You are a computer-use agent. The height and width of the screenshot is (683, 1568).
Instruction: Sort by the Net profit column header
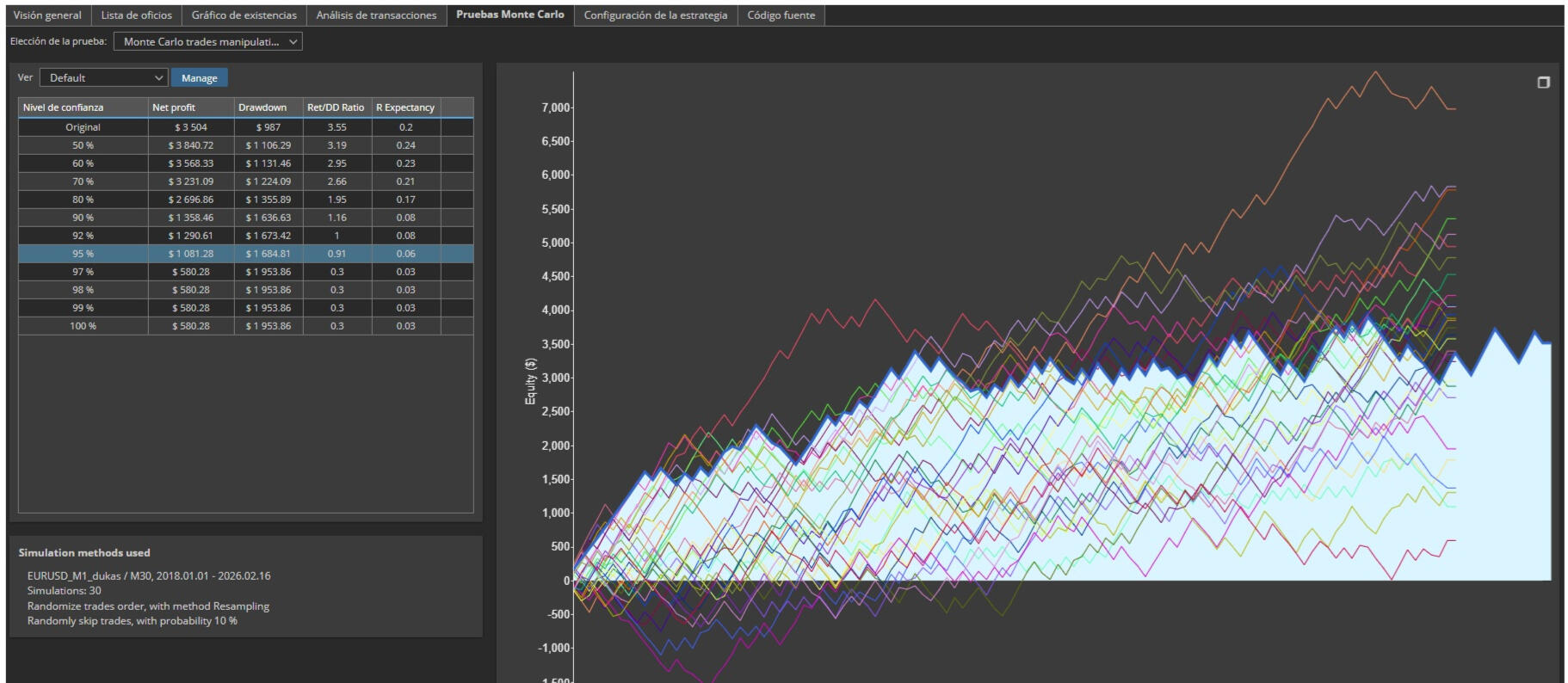(x=190, y=108)
